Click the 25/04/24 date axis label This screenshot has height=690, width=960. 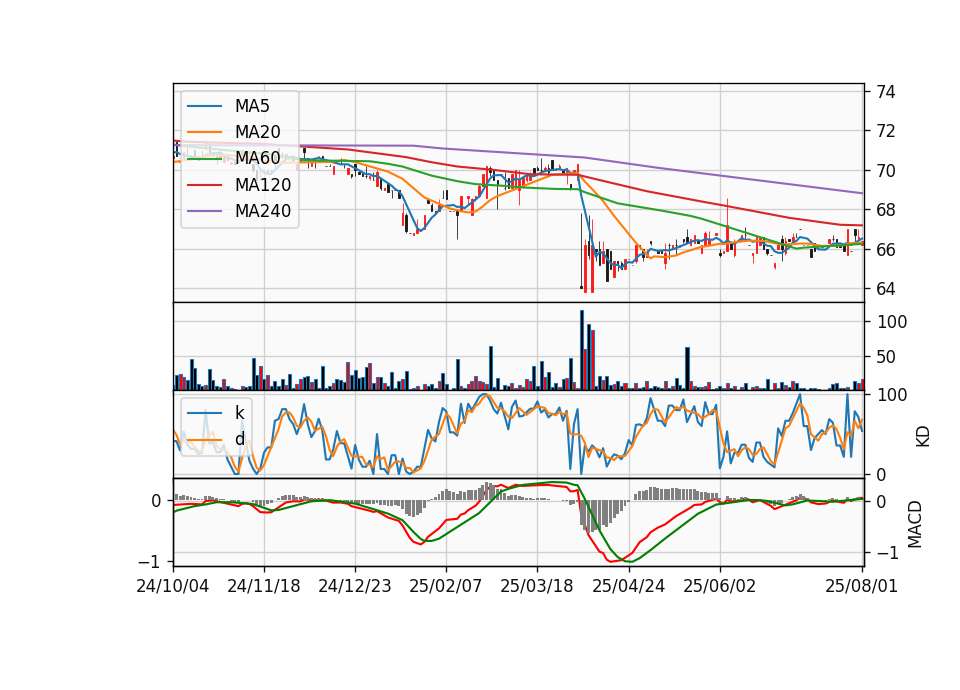pyautogui.click(x=628, y=586)
